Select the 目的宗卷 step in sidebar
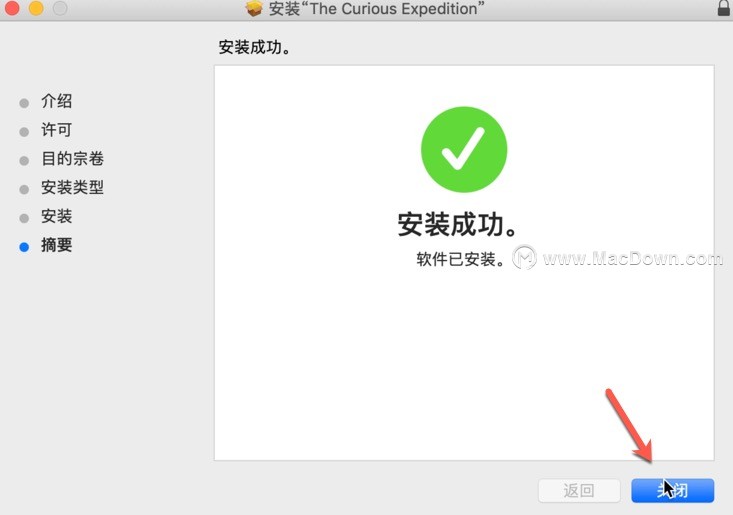733x515 pixels. click(x=72, y=158)
